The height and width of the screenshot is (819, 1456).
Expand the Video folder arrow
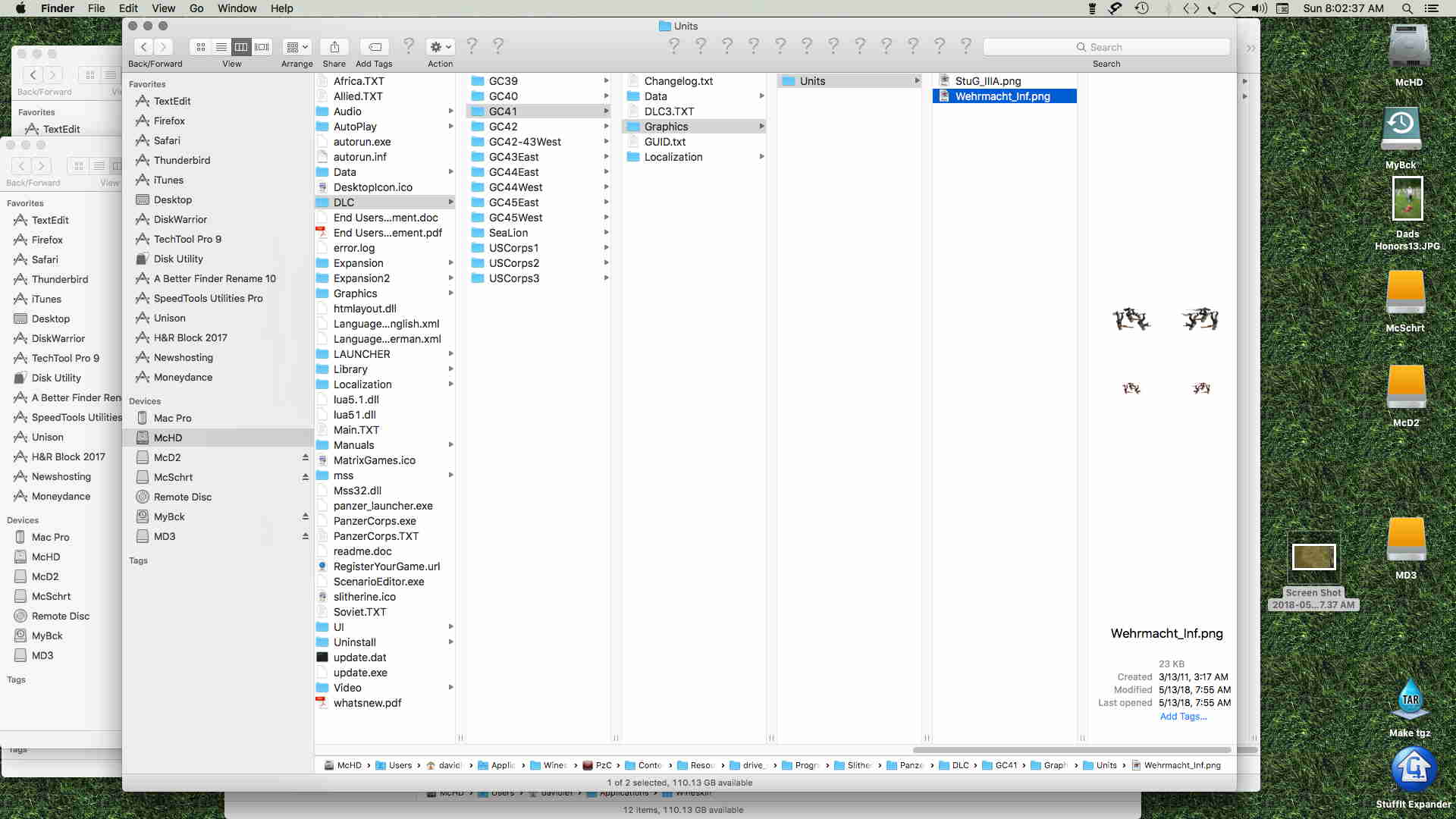click(x=450, y=688)
